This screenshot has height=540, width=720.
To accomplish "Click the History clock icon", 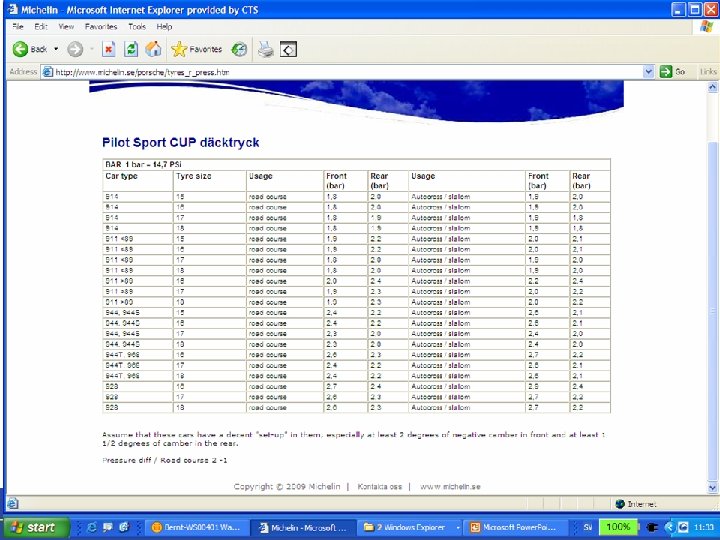I will tap(239, 49).
